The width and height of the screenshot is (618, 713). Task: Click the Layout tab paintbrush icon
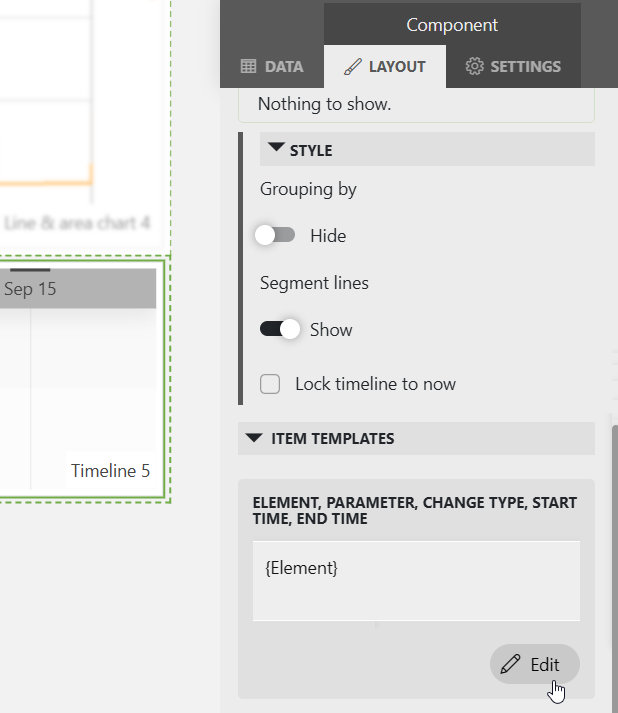click(x=352, y=67)
